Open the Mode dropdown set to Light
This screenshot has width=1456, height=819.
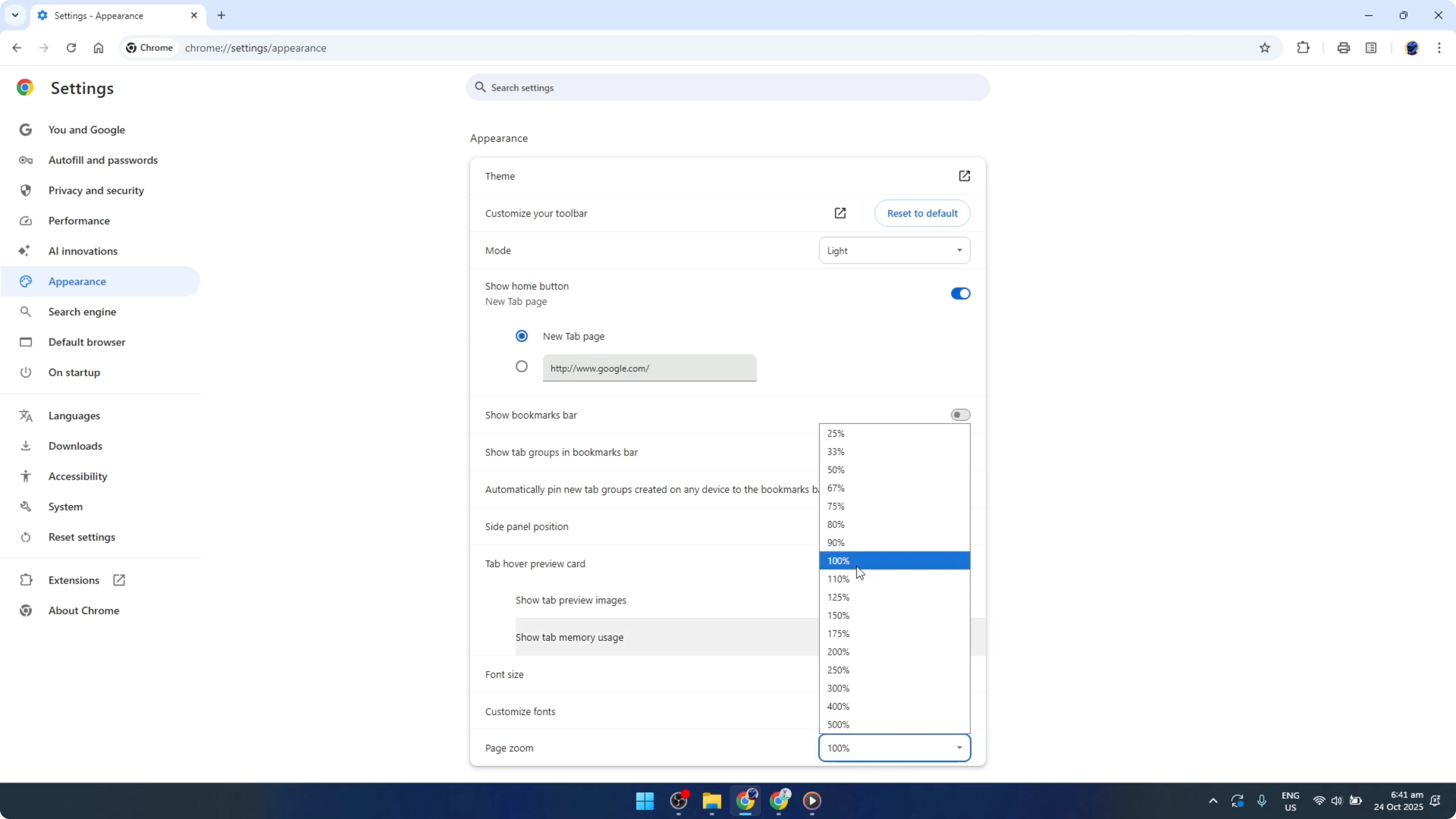pyautogui.click(x=894, y=250)
